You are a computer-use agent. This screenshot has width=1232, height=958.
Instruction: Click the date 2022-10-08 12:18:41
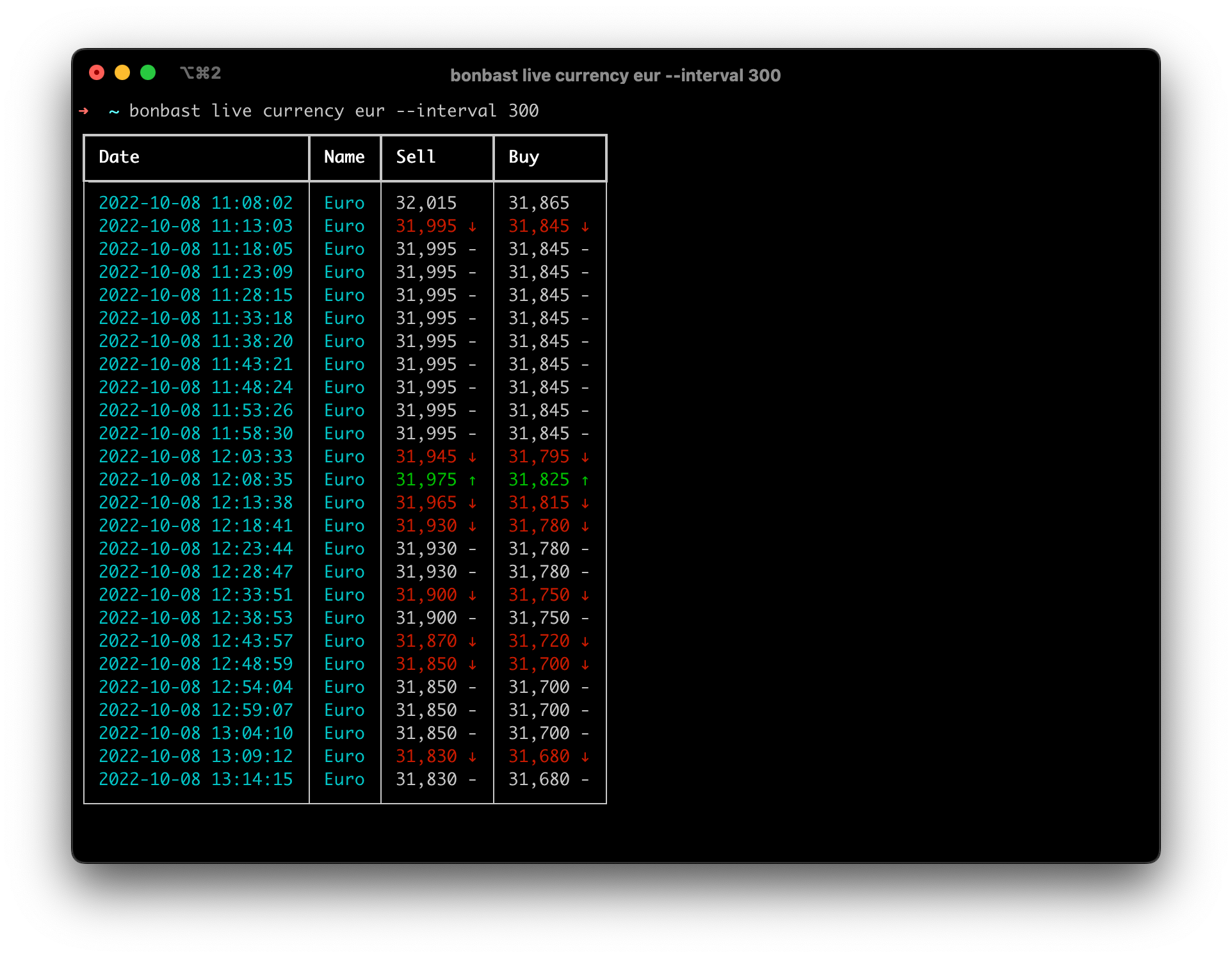click(x=196, y=526)
